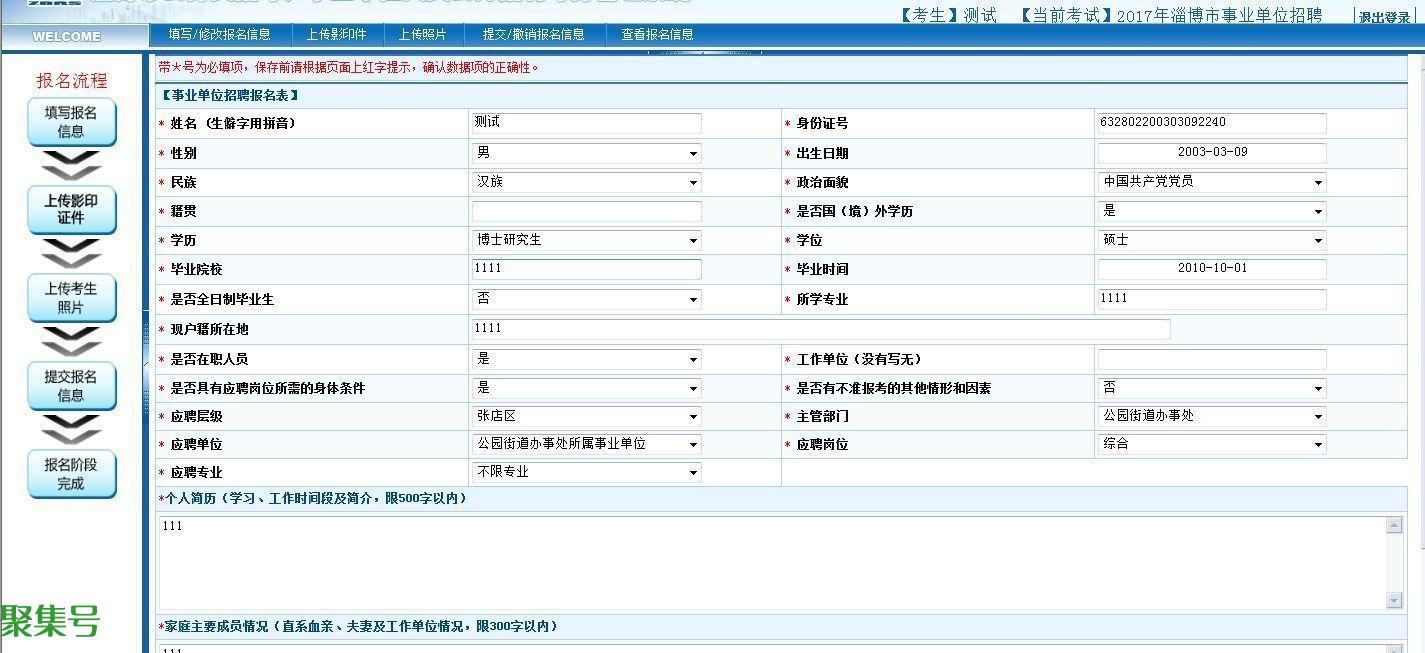Image resolution: width=1425 pixels, height=653 pixels.
Task: Open the 学历 dropdown showing 博士研究生
Action: 586,240
